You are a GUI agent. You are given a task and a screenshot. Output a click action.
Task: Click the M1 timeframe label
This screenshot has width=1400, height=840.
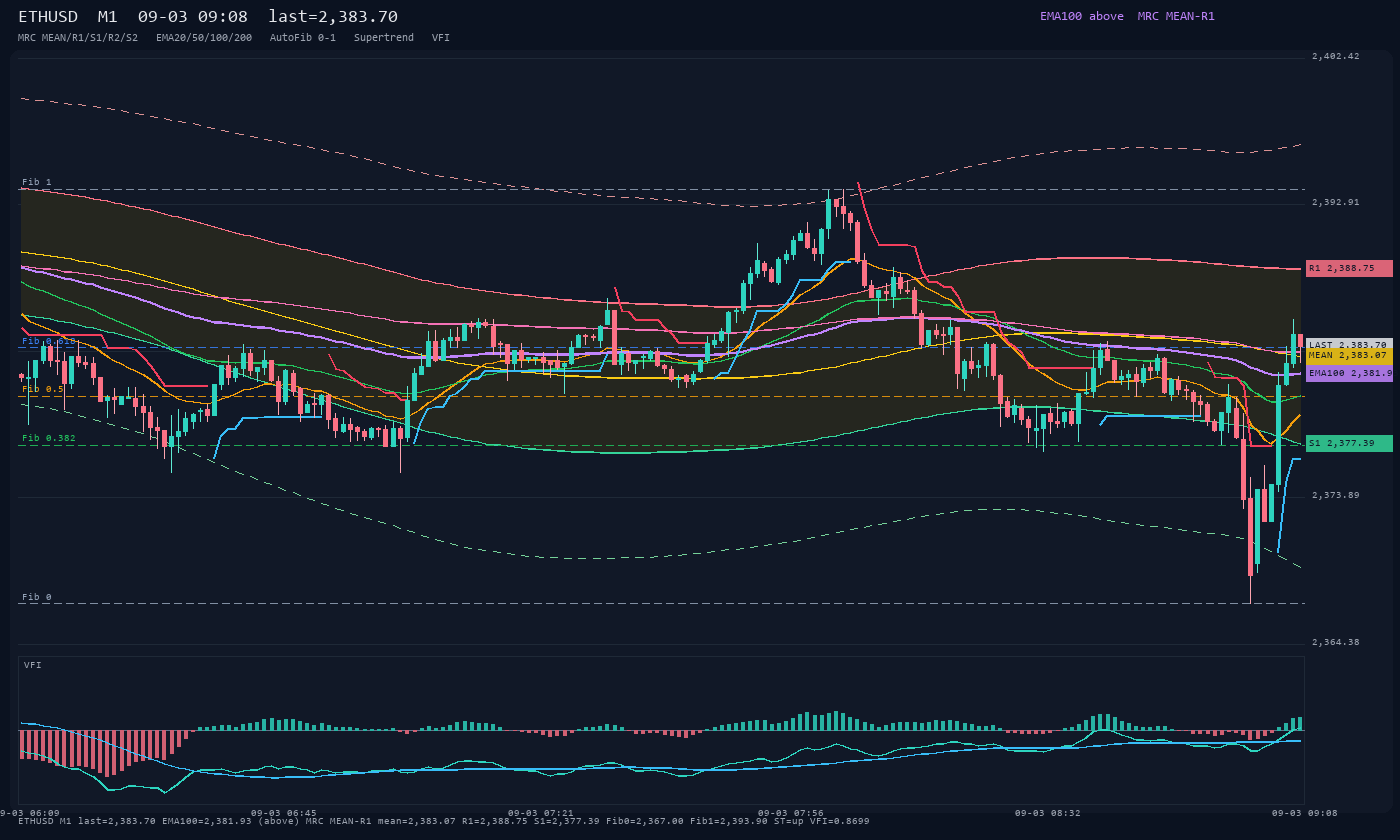(x=107, y=17)
